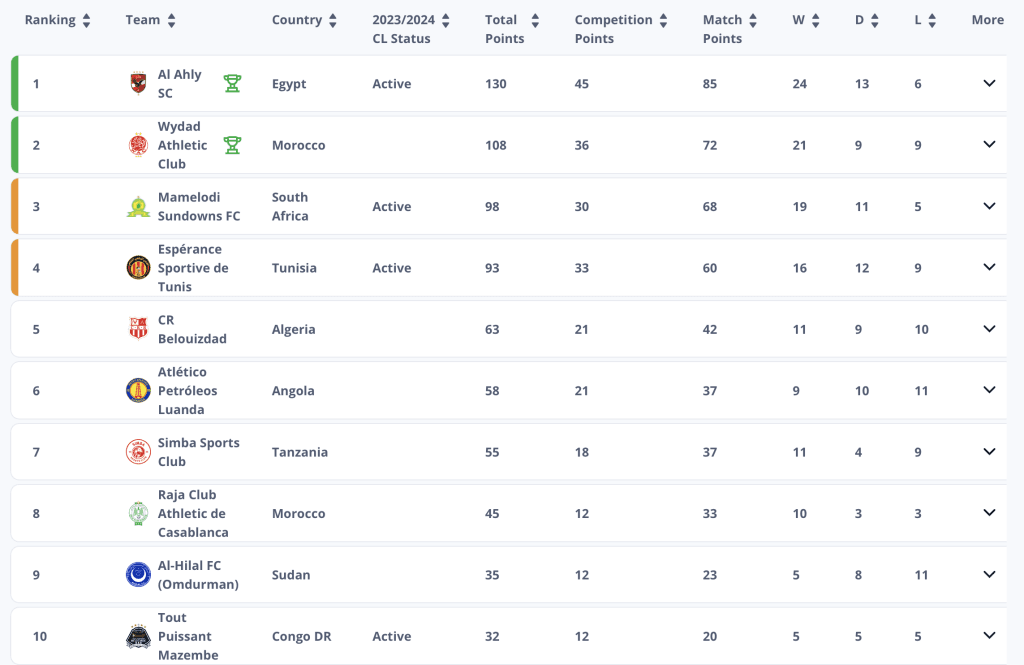Image resolution: width=1024 pixels, height=665 pixels.
Task: Click the Tout Puissant Mazembe logo
Action: 138,636
